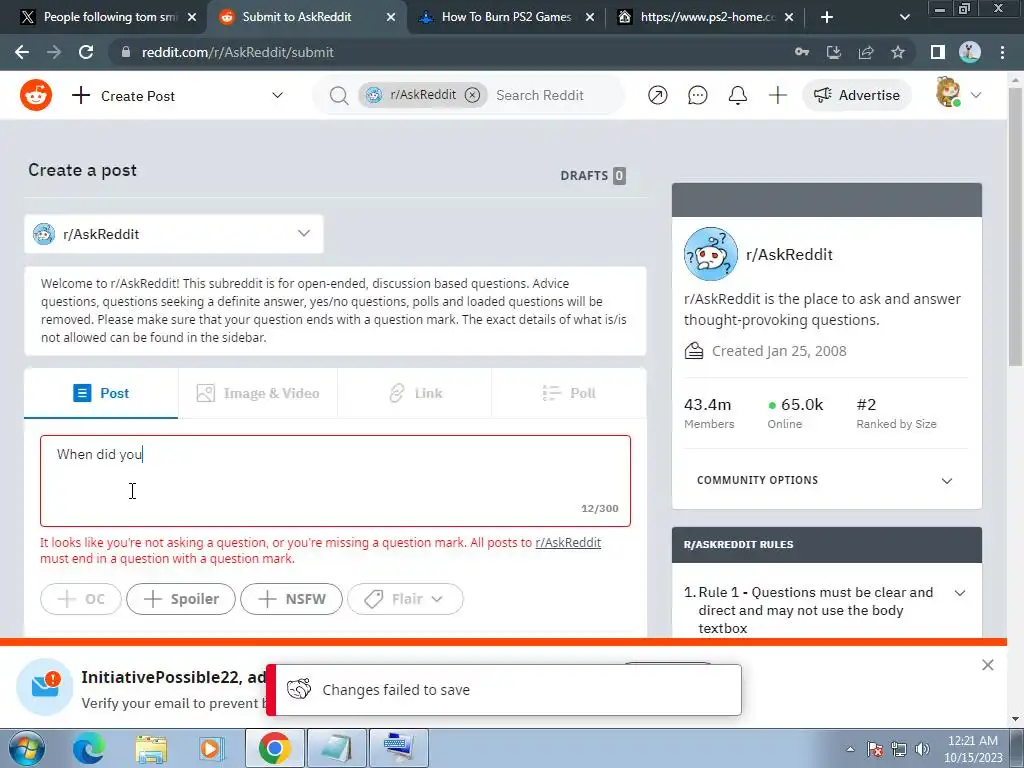This screenshot has width=1024, height=768.
Task: Open the Drafts list
Action: (592, 176)
